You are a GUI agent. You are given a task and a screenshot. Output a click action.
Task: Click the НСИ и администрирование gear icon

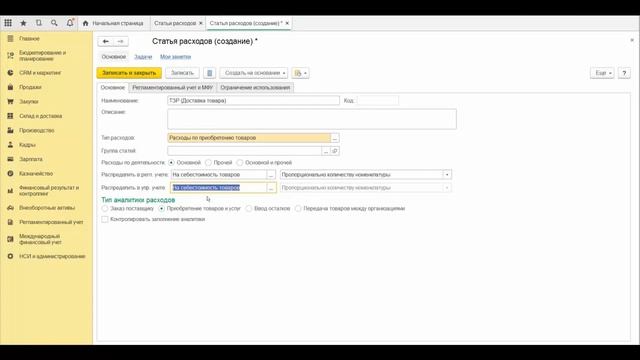coord(10,256)
